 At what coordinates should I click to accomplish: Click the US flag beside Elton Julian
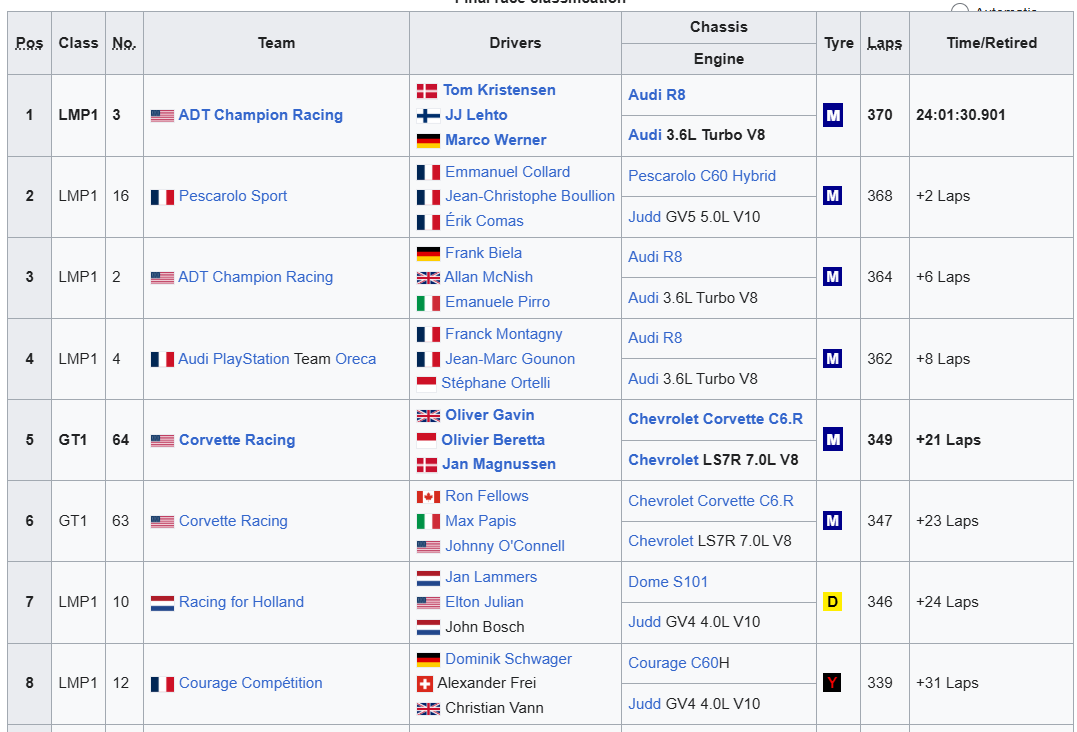(x=428, y=603)
